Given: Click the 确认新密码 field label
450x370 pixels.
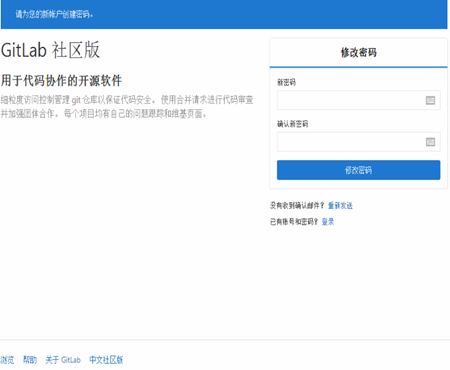Looking at the screenshot, I should point(292,124).
